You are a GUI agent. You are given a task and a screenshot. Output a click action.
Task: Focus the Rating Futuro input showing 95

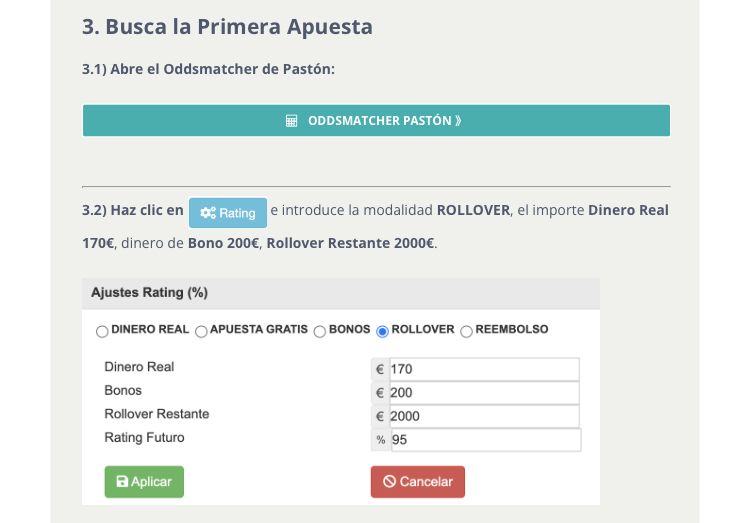pos(486,440)
